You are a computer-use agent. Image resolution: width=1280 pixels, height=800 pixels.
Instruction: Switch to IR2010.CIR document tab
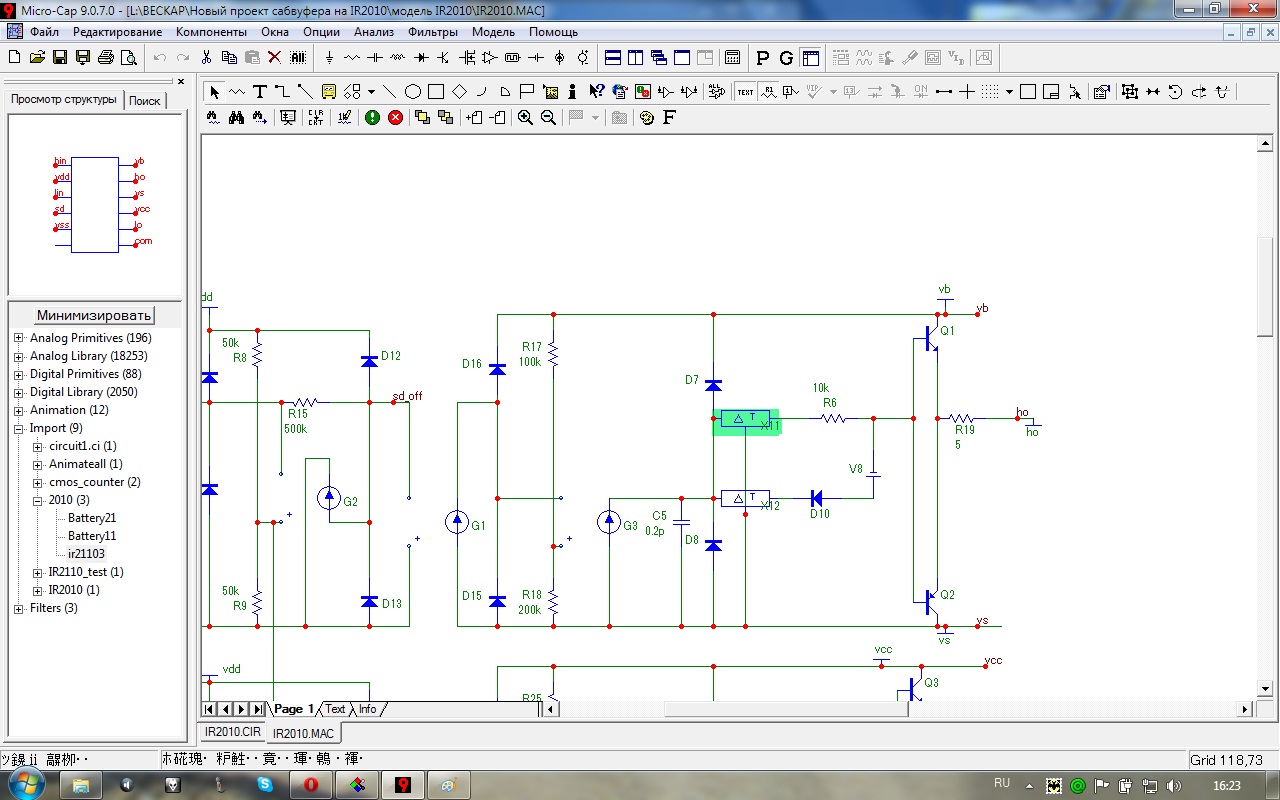point(233,733)
